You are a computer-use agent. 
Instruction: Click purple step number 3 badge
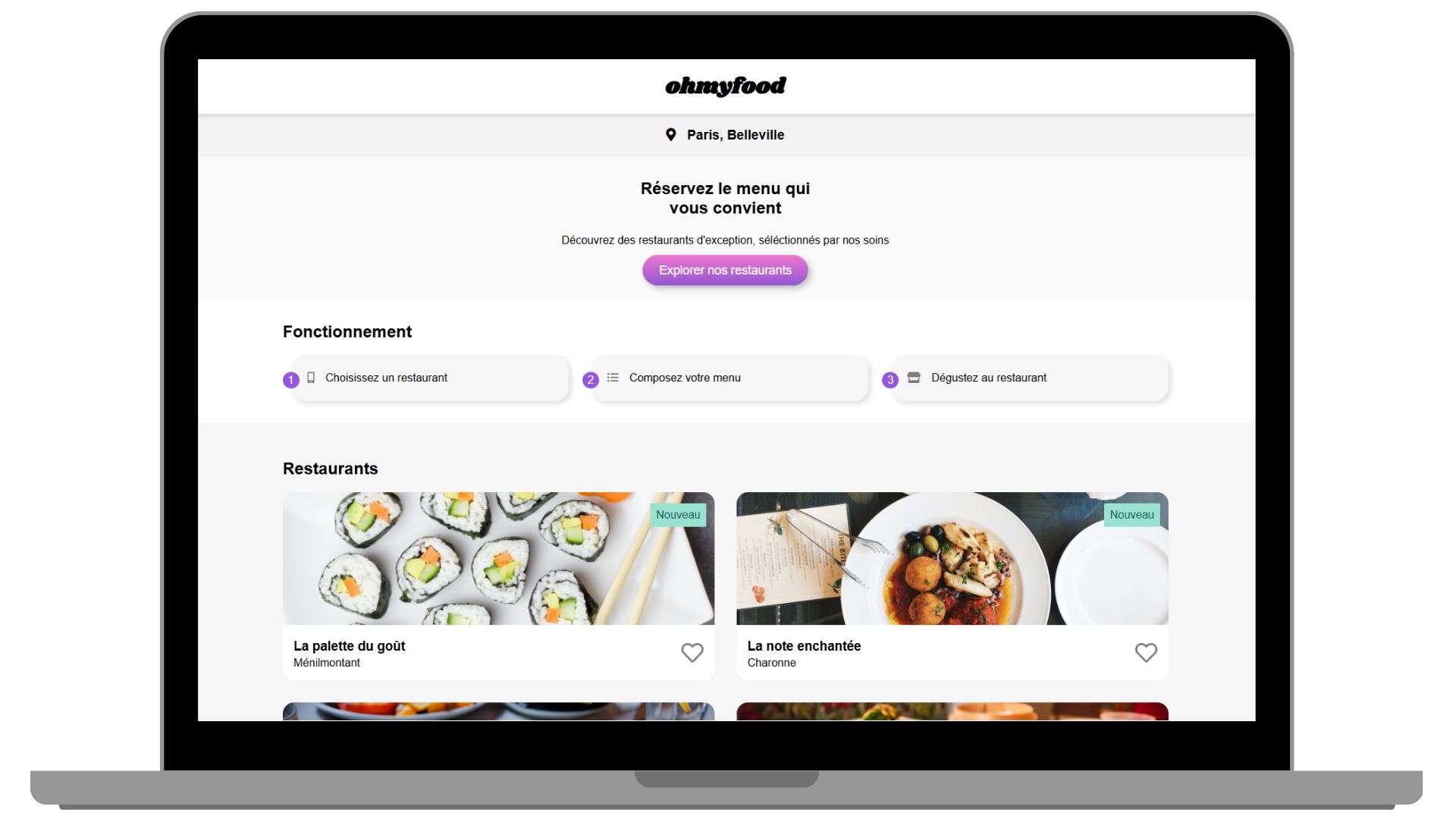click(x=890, y=380)
